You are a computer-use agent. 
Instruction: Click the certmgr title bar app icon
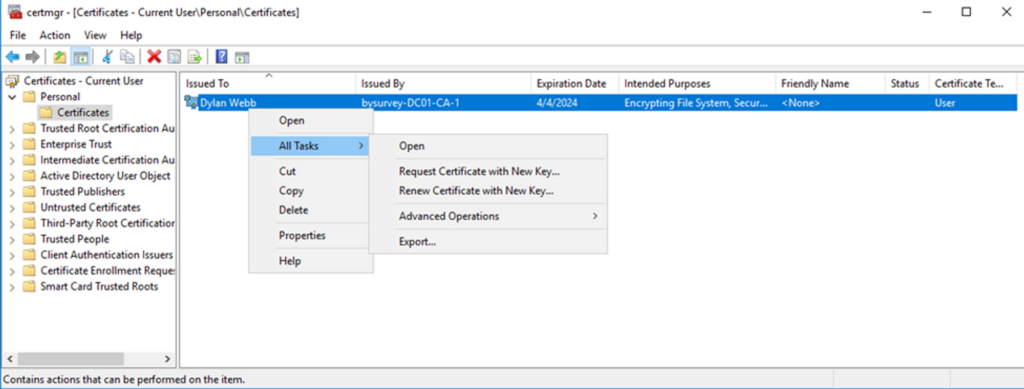(15, 12)
